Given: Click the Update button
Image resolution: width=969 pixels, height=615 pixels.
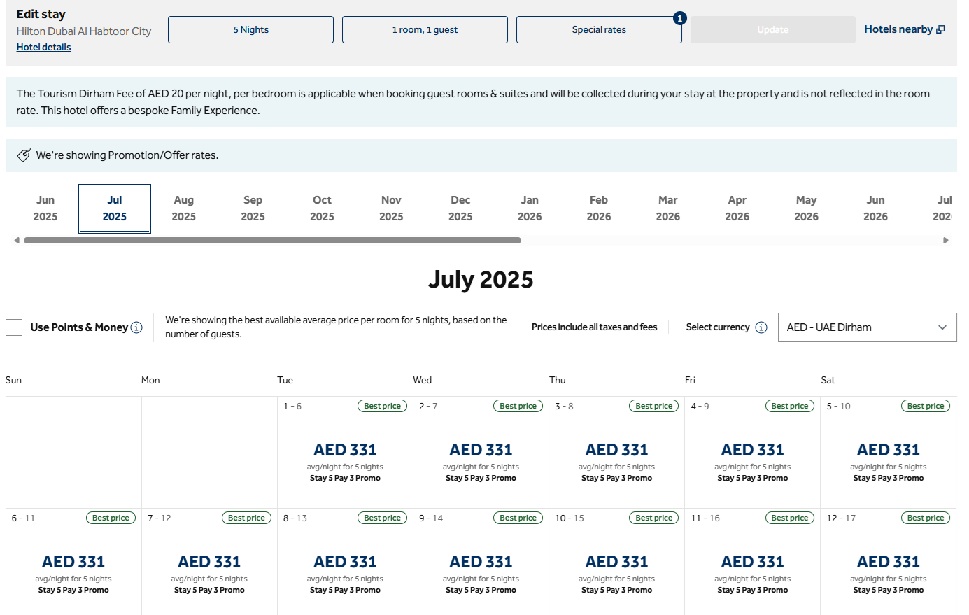Looking at the screenshot, I should [773, 30].
